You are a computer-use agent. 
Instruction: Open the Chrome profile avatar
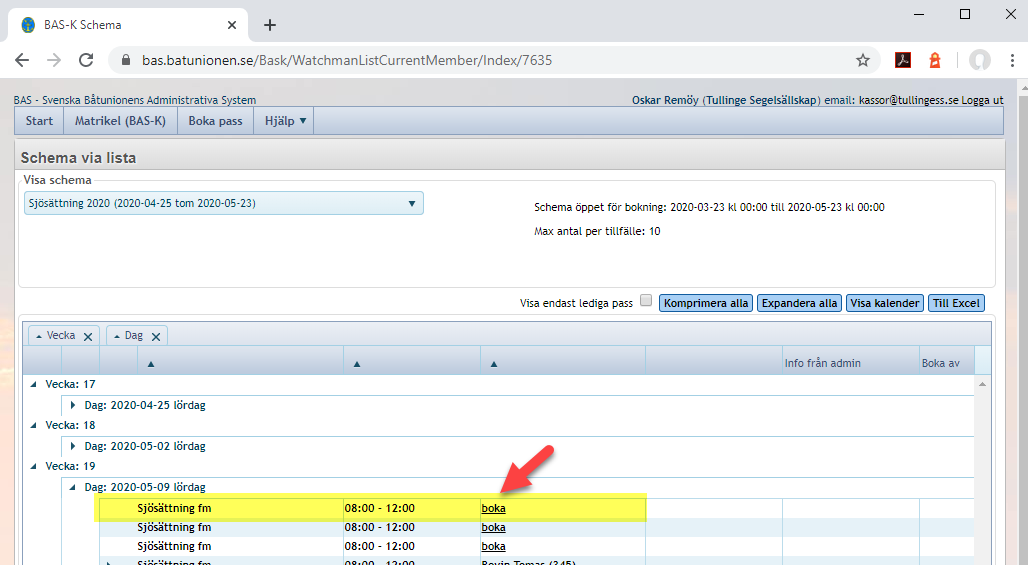(979, 60)
